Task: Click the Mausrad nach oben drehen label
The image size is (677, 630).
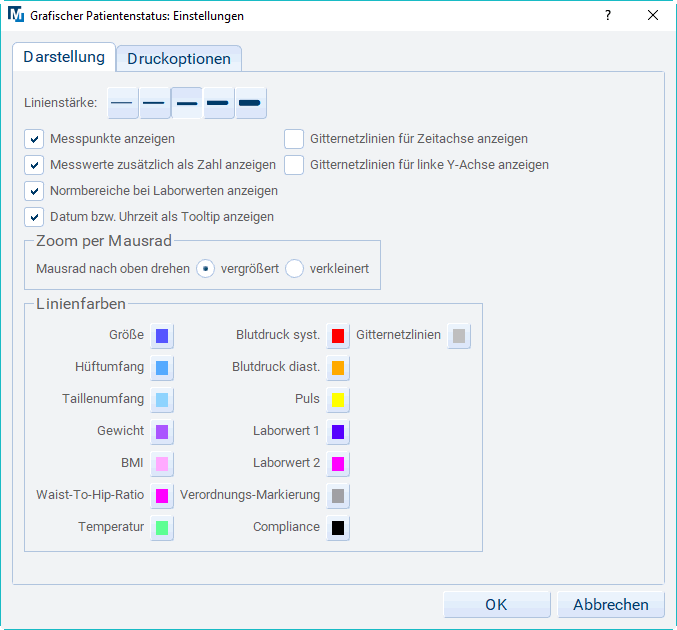Action: 113,269
